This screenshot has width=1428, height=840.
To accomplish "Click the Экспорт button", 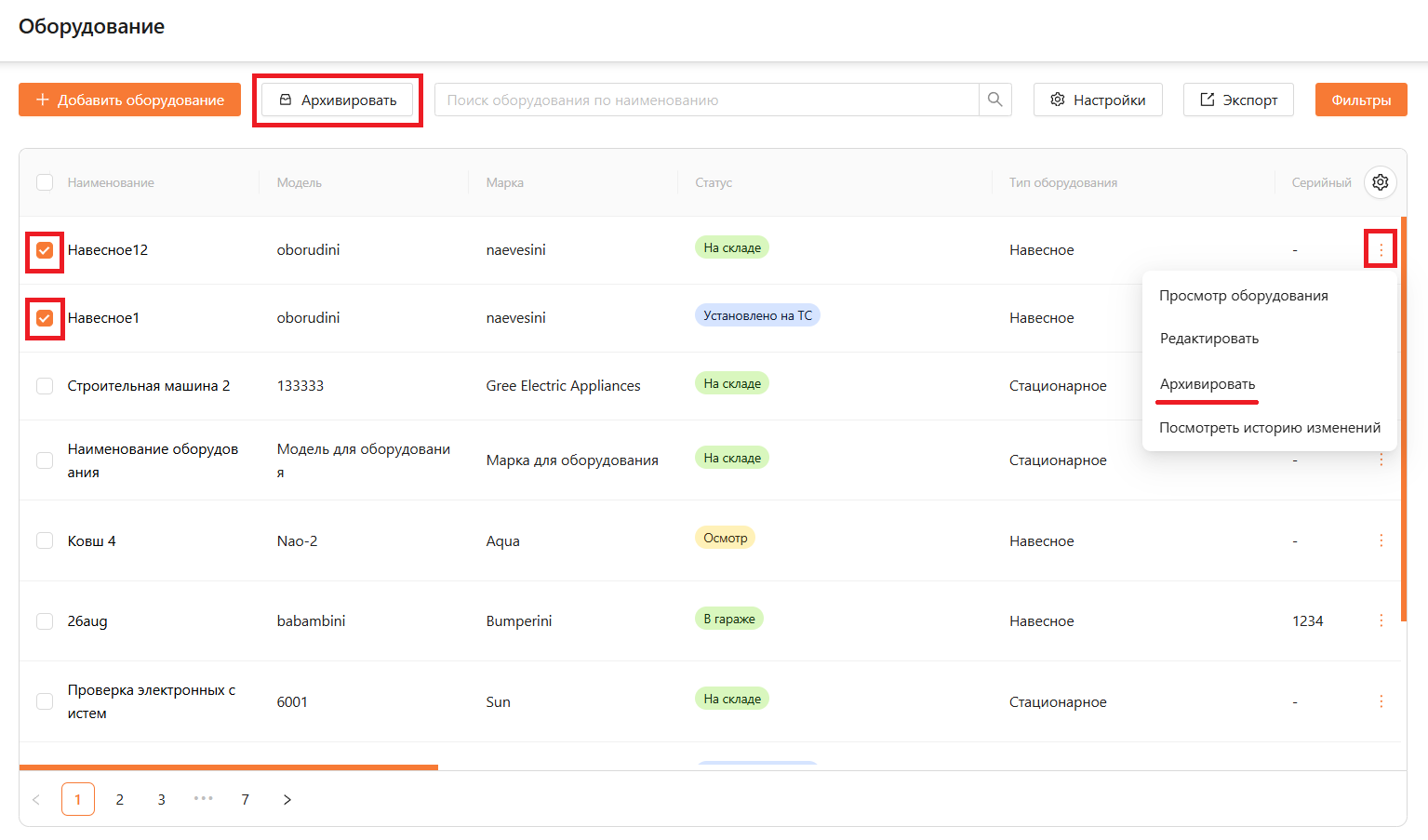I will (x=1237, y=100).
